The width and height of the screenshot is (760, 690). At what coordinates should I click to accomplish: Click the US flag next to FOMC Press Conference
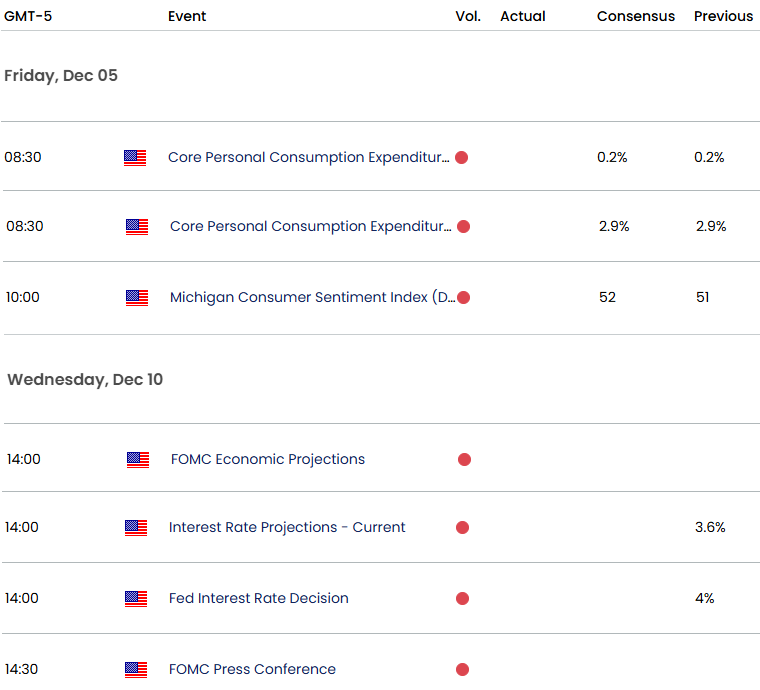(x=136, y=670)
